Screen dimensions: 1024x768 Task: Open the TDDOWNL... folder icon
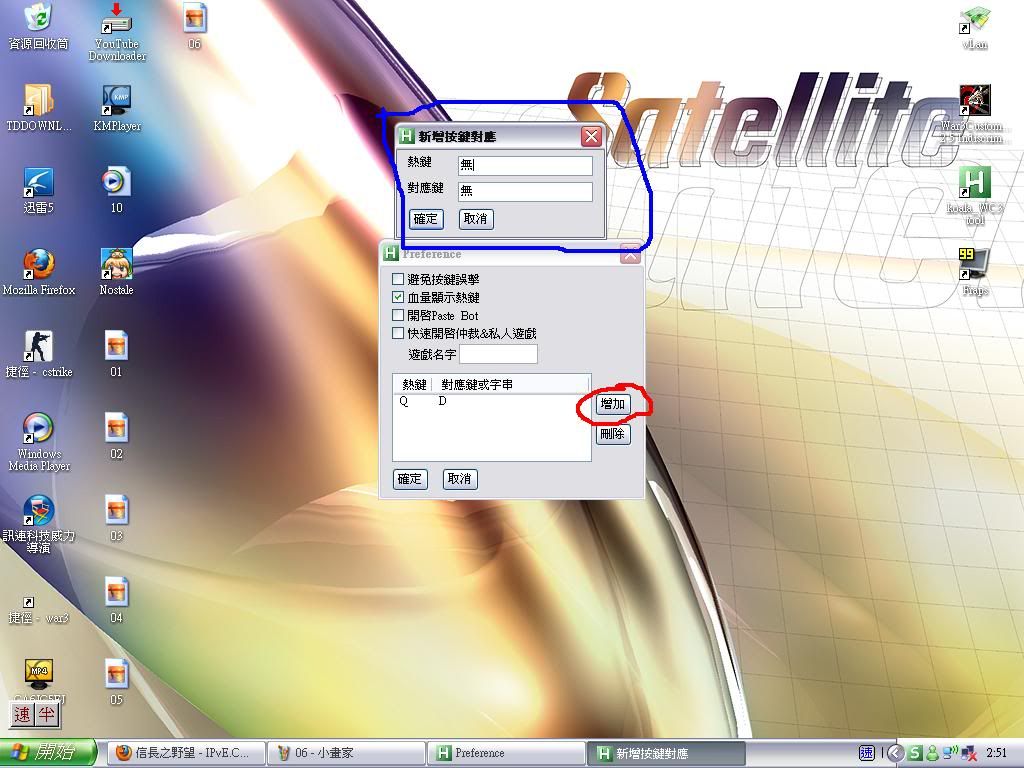39,100
